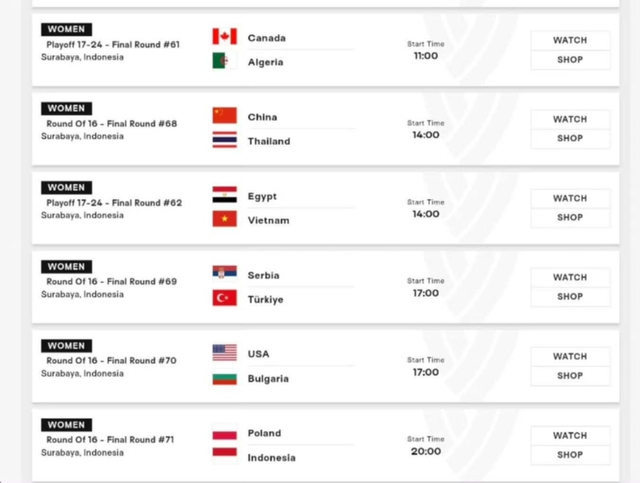640x483 pixels.
Task: Open Round Of 16 Final Round #68 details
Action: [x=112, y=124]
